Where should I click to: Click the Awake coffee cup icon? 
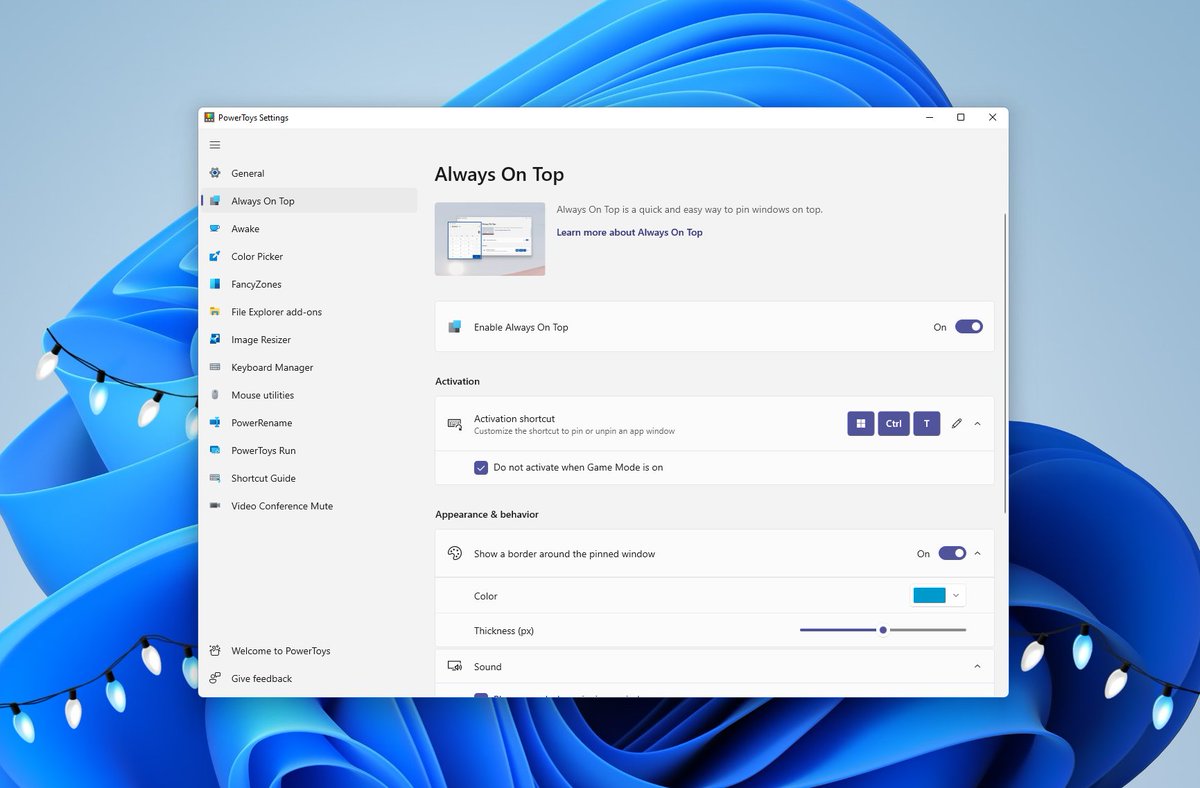(215, 229)
